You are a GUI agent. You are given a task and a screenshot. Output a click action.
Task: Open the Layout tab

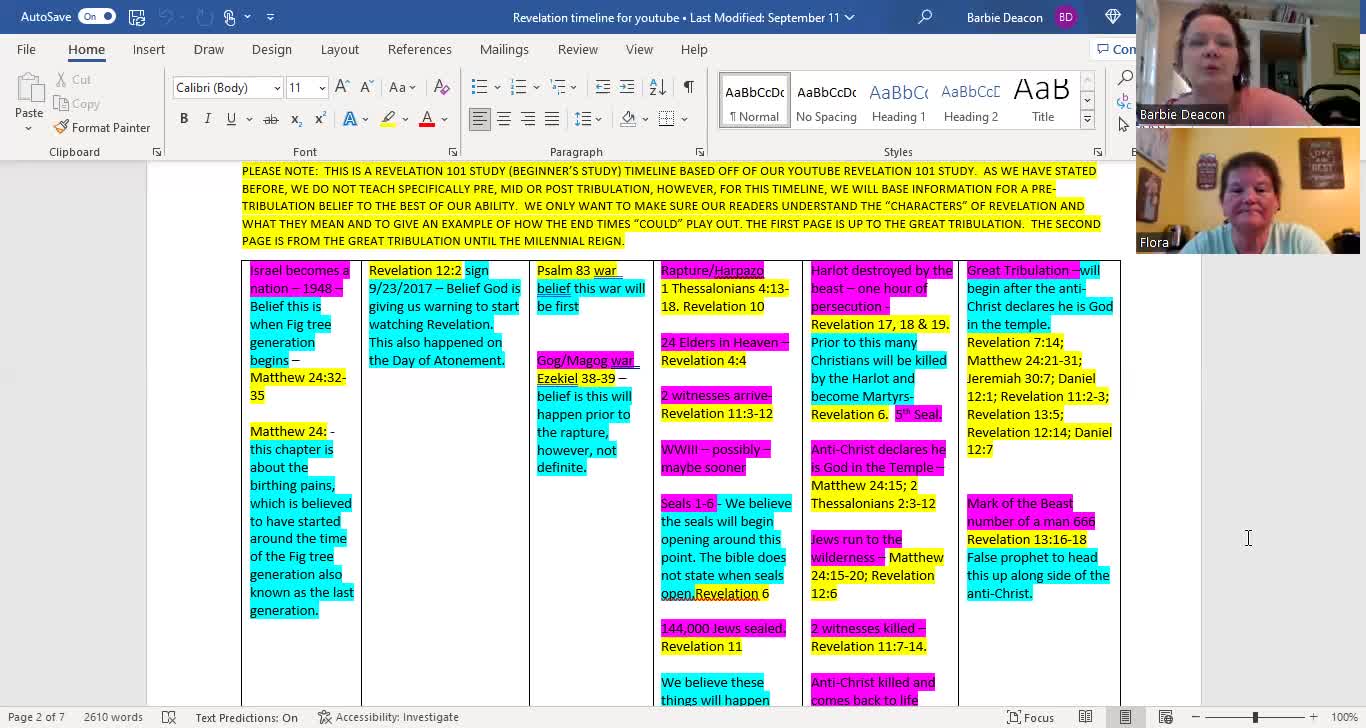coord(340,49)
